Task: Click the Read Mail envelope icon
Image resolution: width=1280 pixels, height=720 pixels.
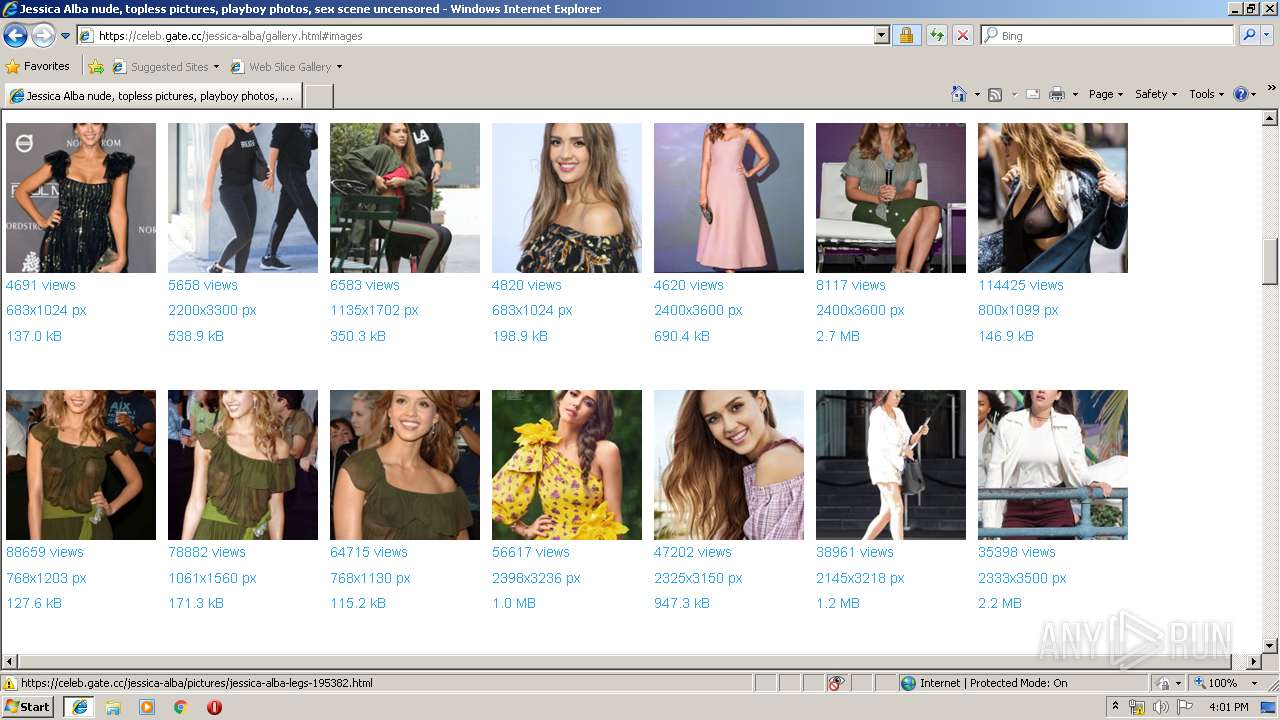Action: click(x=1033, y=94)
